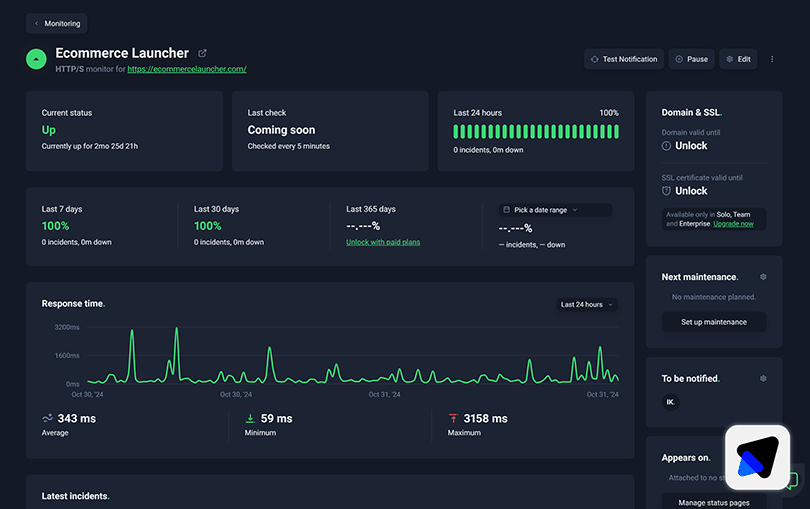Click the back chevron in Monitoring button

[36, 23]
